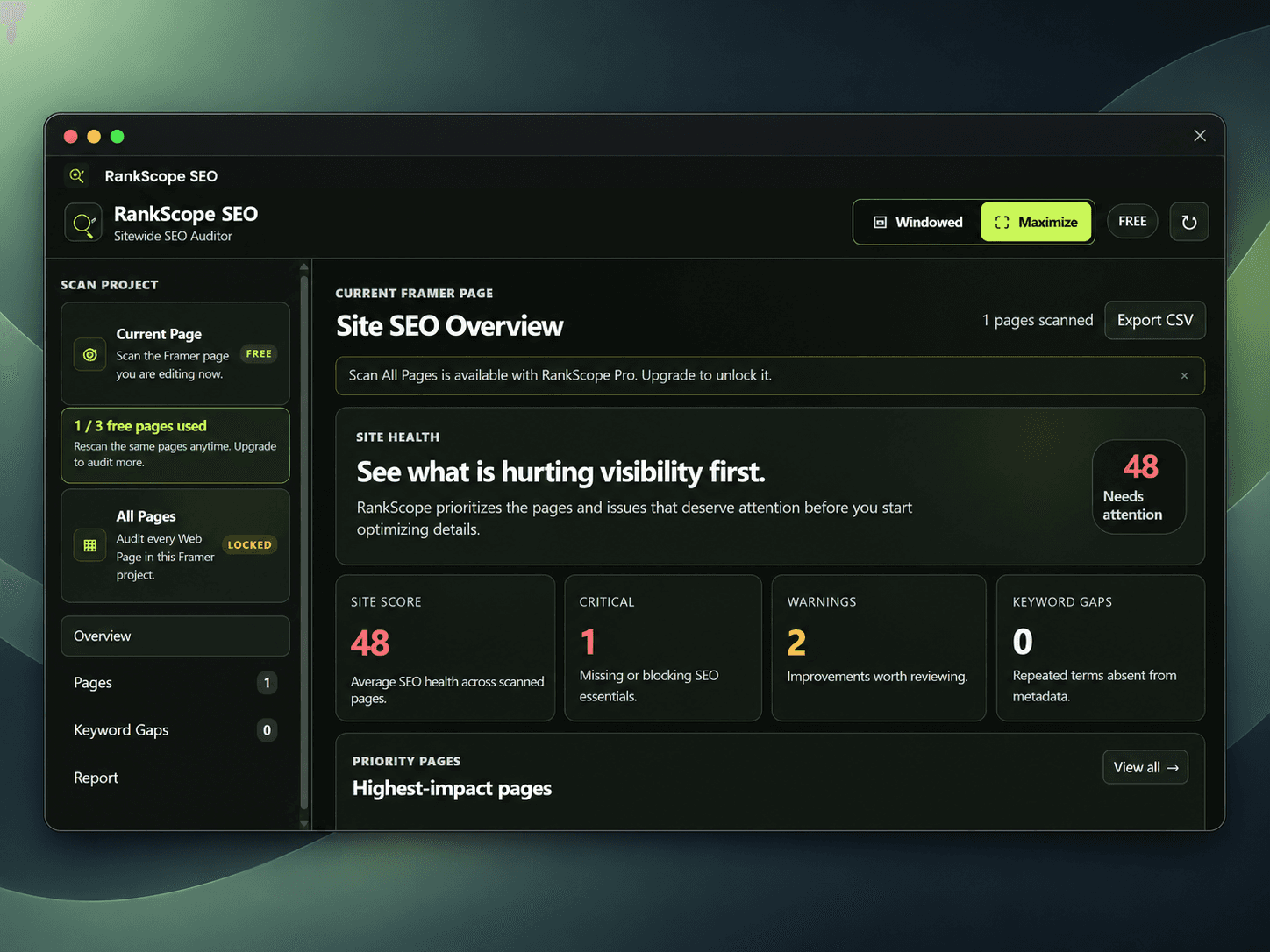Screen dimensions: 1270x952
Task: Click the green macOS zoom dot
Action: [118, 136]
